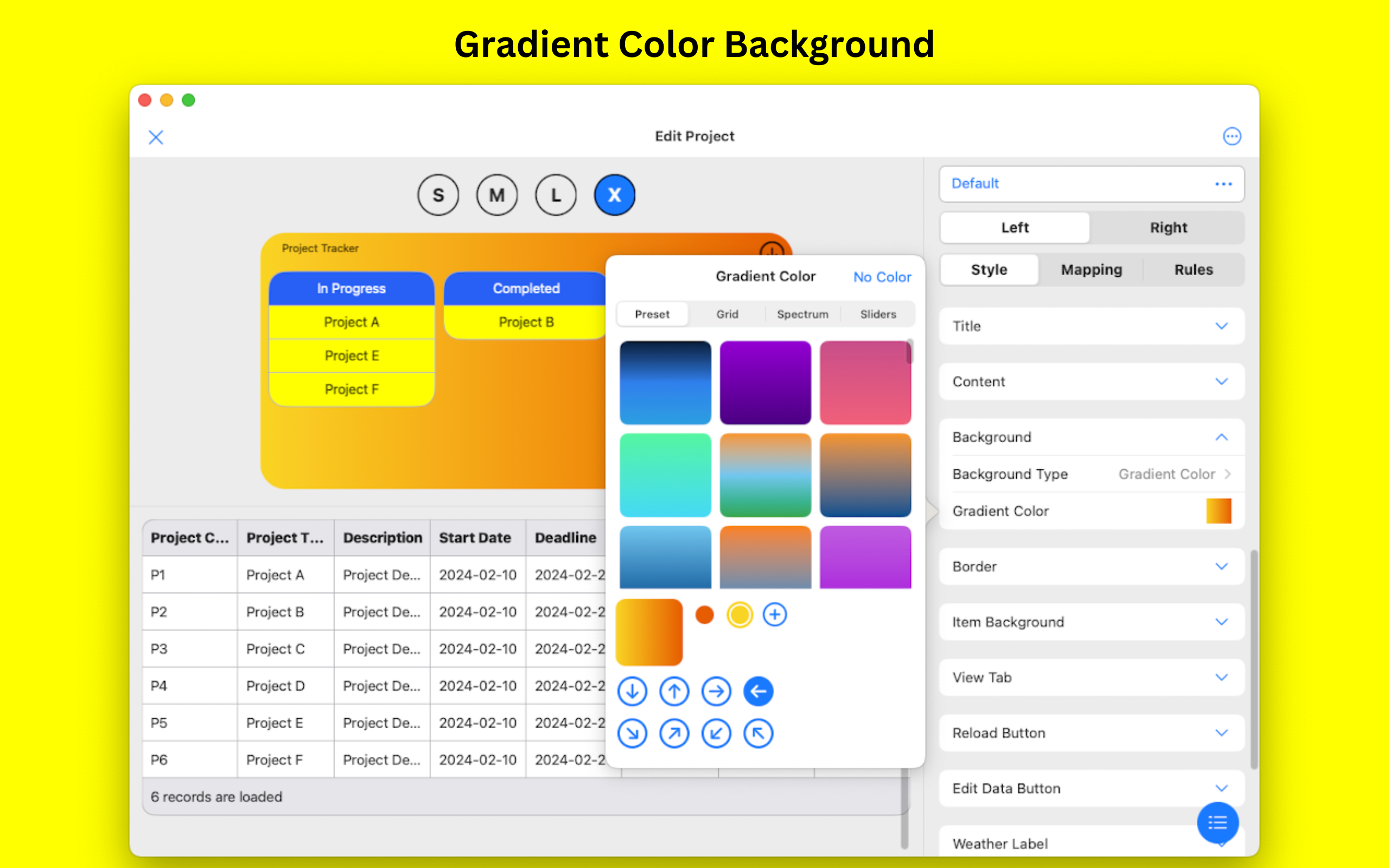
Task: Select widget size S
Action: (438, 195)
